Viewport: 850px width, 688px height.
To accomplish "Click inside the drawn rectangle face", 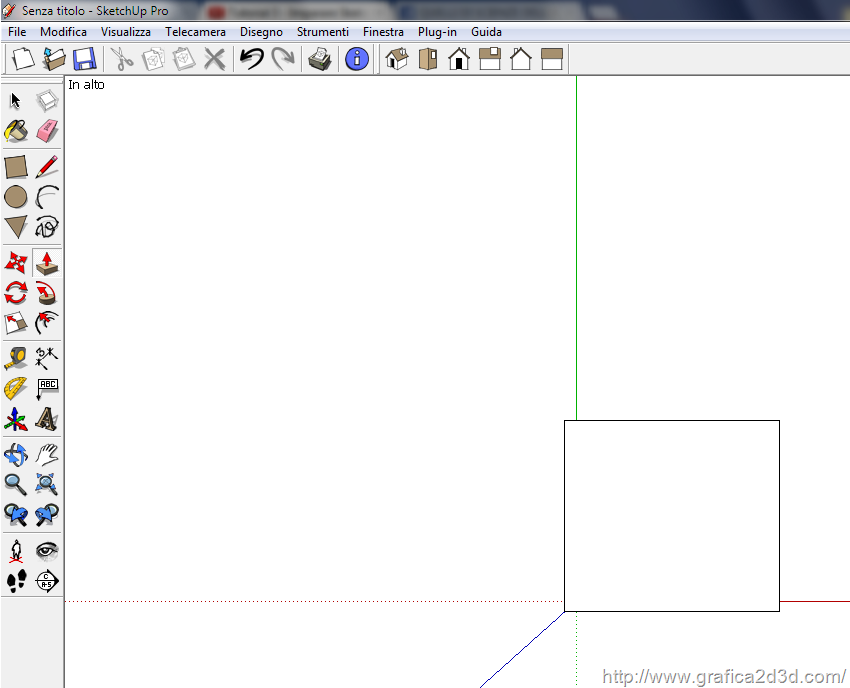I will tap(671, 516).
